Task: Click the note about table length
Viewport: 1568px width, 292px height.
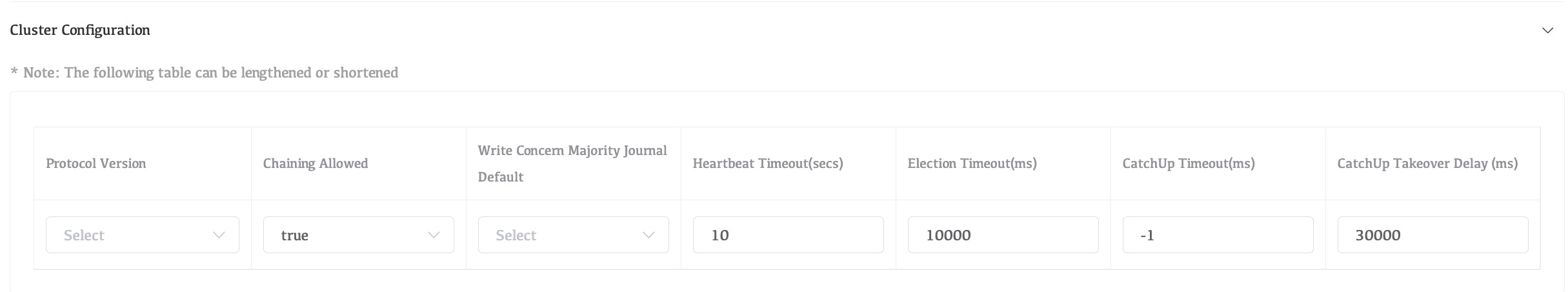Action: [205, 72]
